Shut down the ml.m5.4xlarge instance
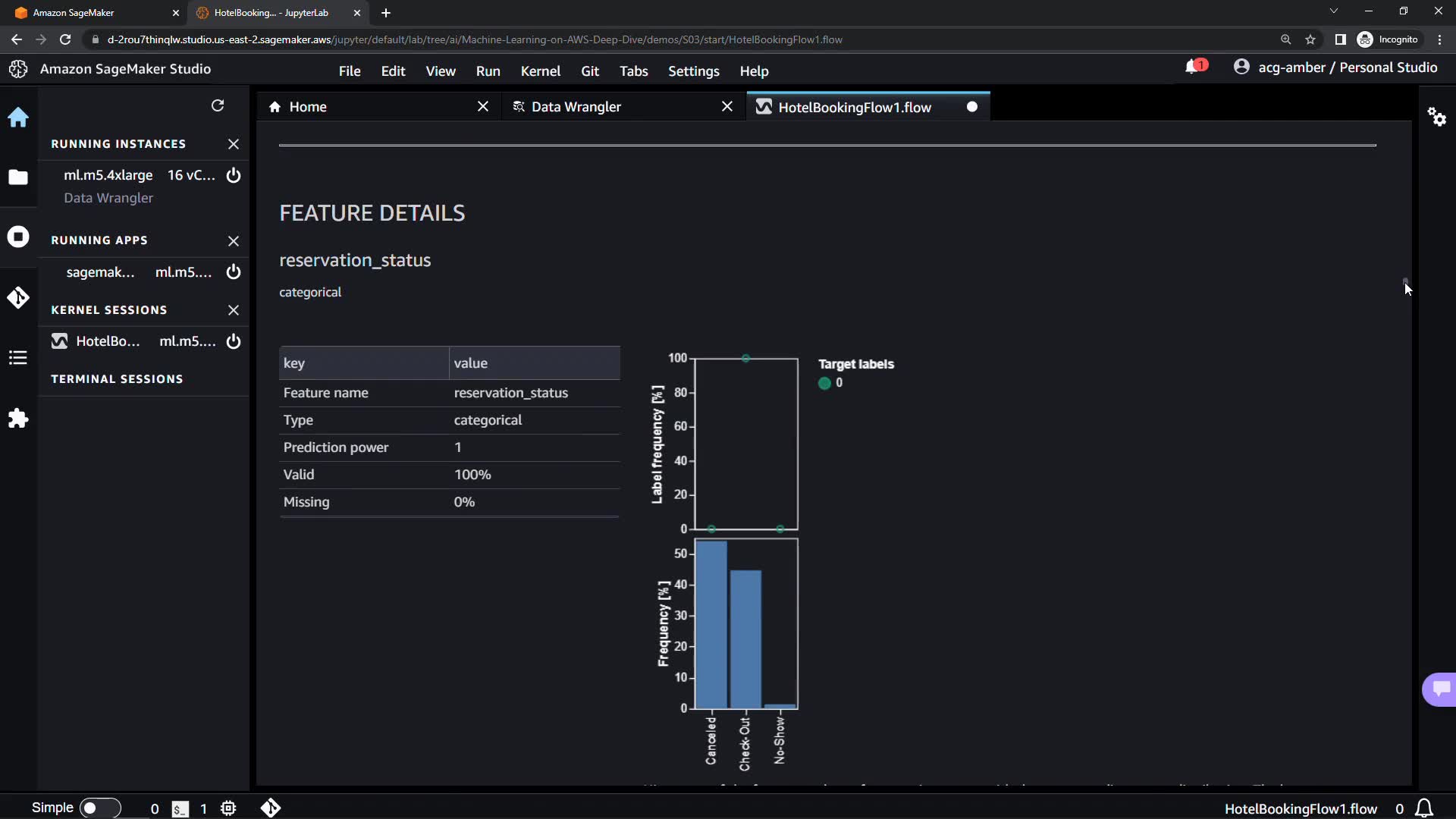 pyautogui.click(x=234, y=175)
